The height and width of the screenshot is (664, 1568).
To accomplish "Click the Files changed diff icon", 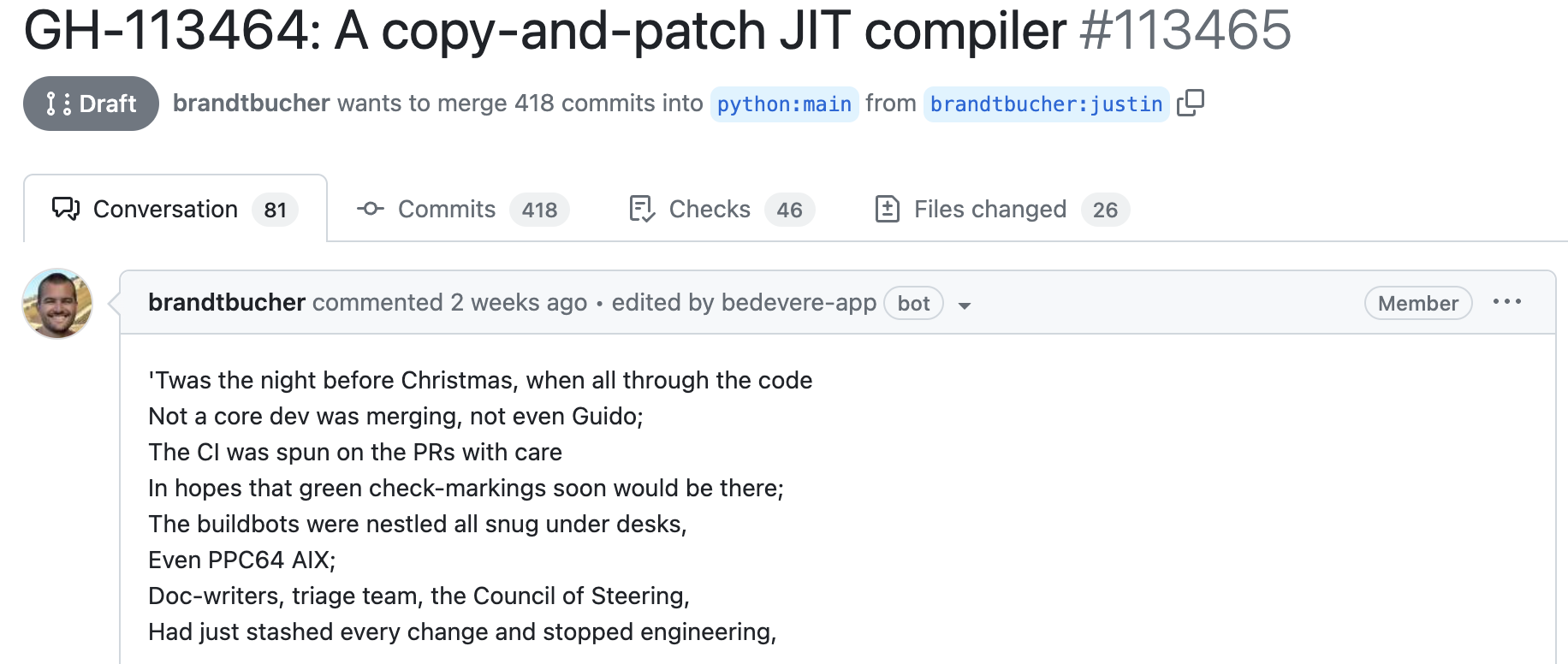I will [x=888, y=209].
